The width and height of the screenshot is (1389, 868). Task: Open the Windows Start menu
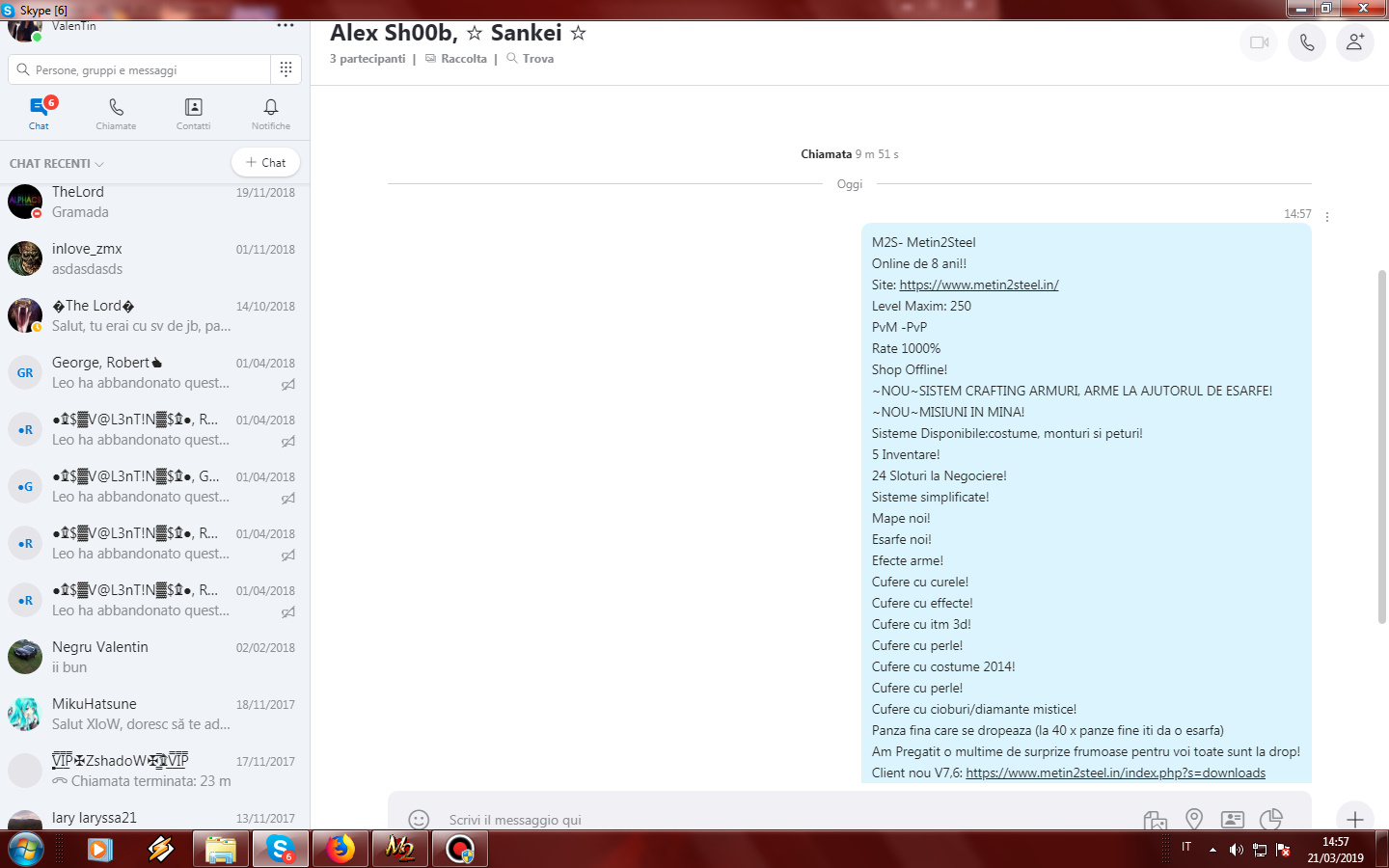tap(26, 850)
